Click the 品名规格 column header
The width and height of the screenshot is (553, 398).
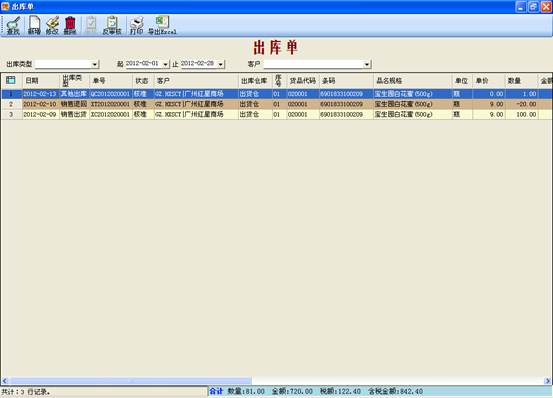point(413,81)
